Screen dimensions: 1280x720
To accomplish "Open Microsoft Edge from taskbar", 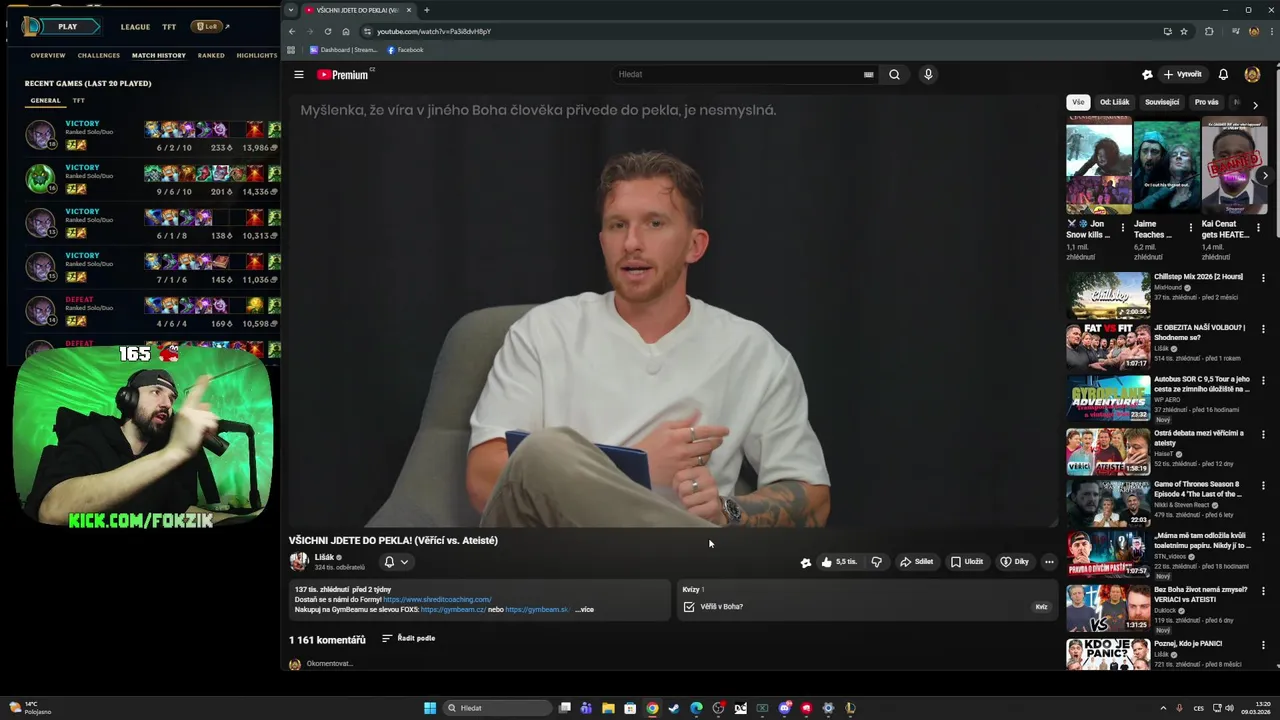I will pos(696,708).
